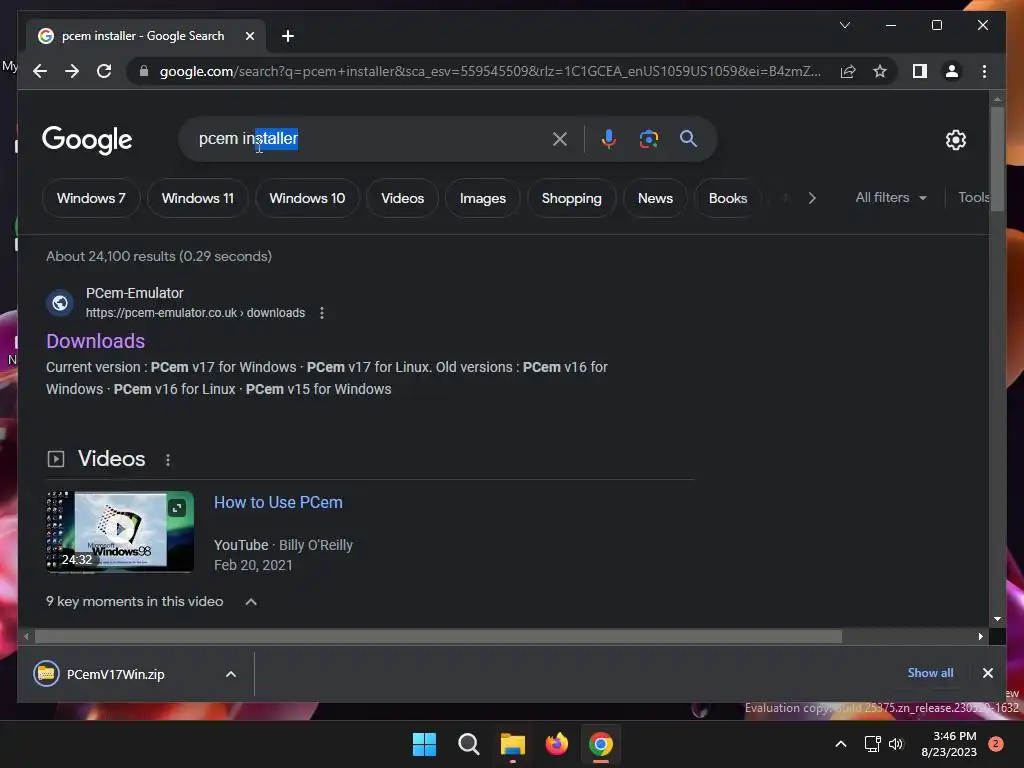Share this page from address bar
Viewport: 1024px width, 768px height.
848,71
